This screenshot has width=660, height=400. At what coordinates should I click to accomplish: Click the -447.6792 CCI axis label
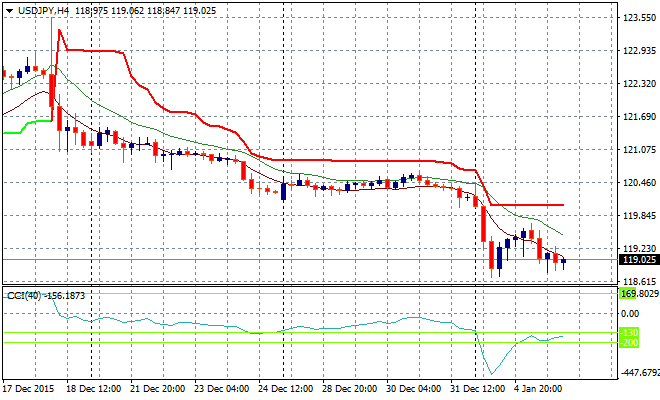point(640,373)
